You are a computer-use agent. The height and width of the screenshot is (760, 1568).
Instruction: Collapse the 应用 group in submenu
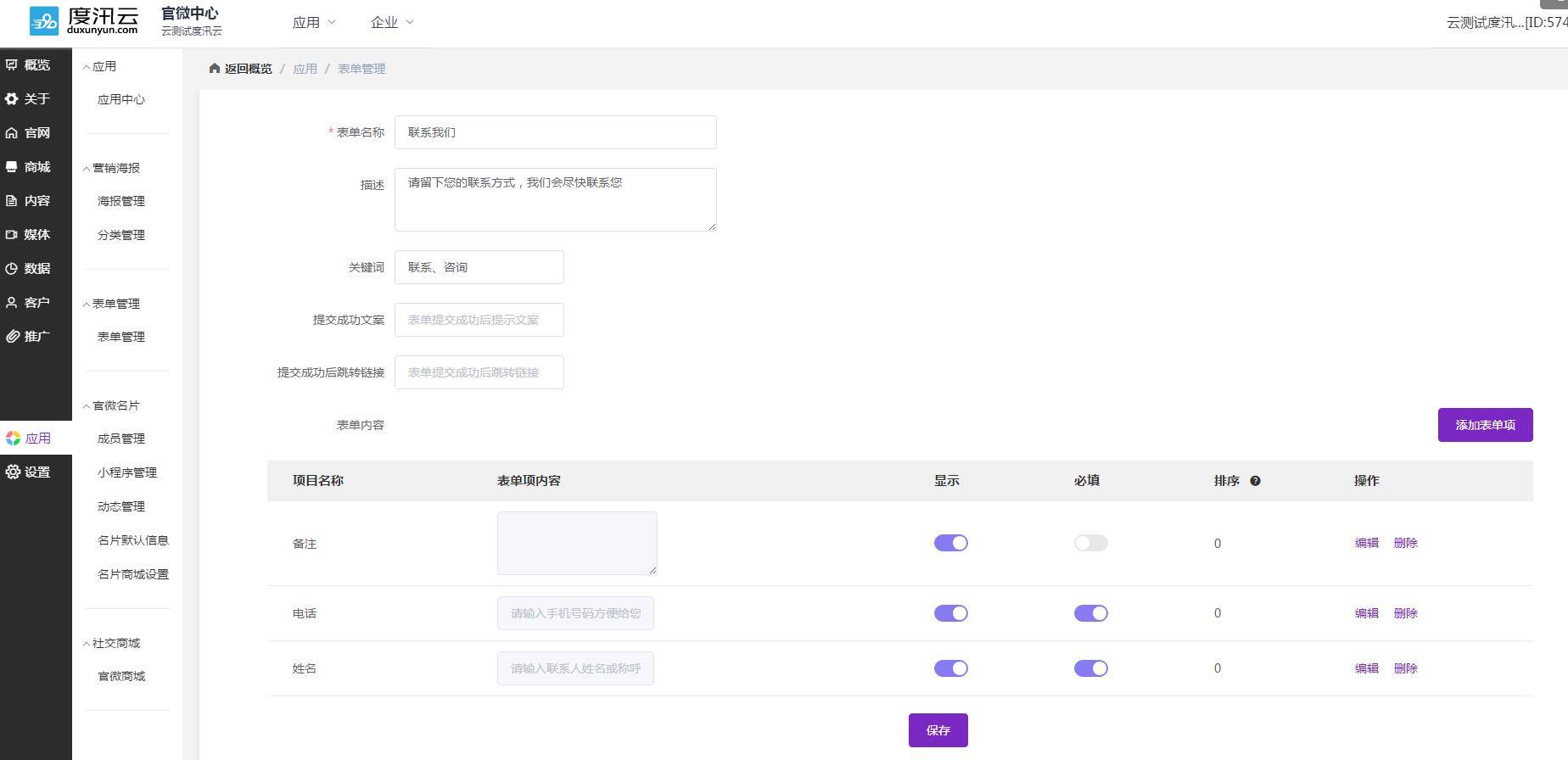tap(99, 66)
